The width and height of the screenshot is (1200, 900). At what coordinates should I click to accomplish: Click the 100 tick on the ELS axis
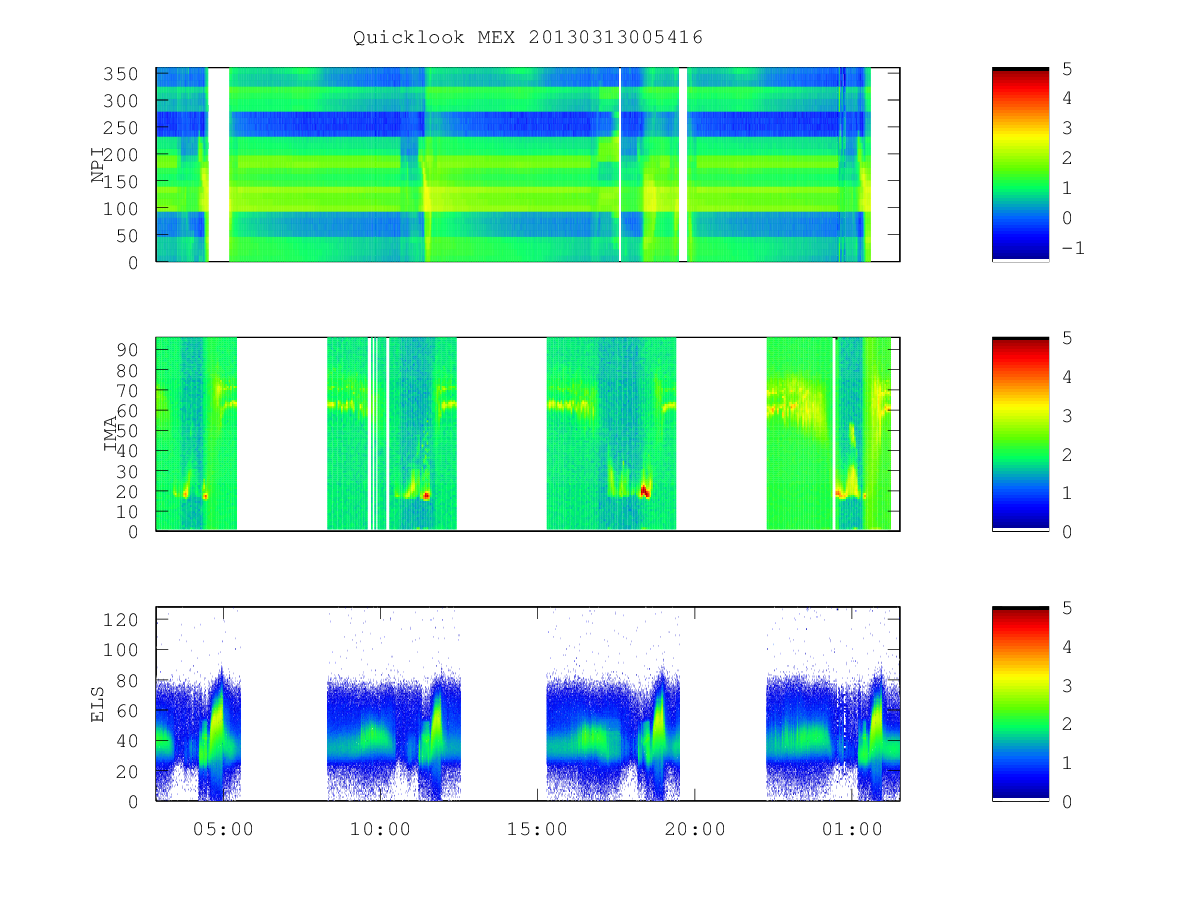coord(121,650)
